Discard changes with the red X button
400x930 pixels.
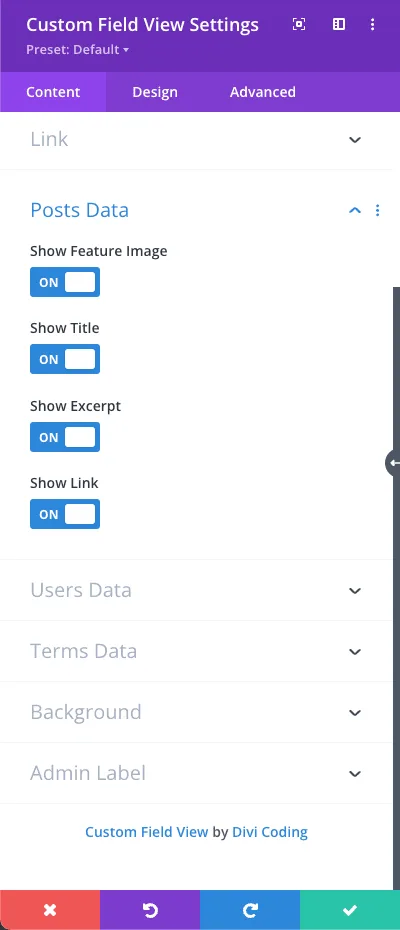50,910
